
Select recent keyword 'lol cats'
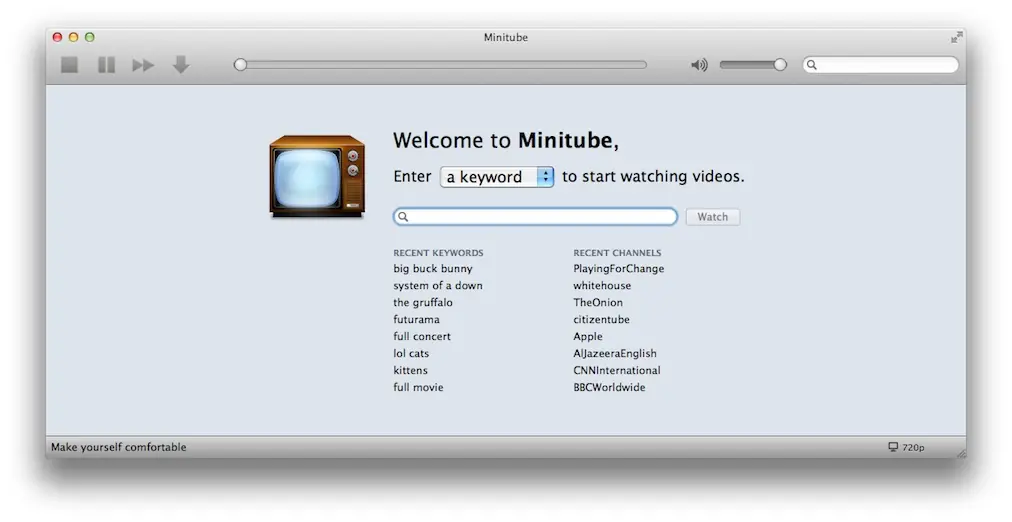pos(411,353)
